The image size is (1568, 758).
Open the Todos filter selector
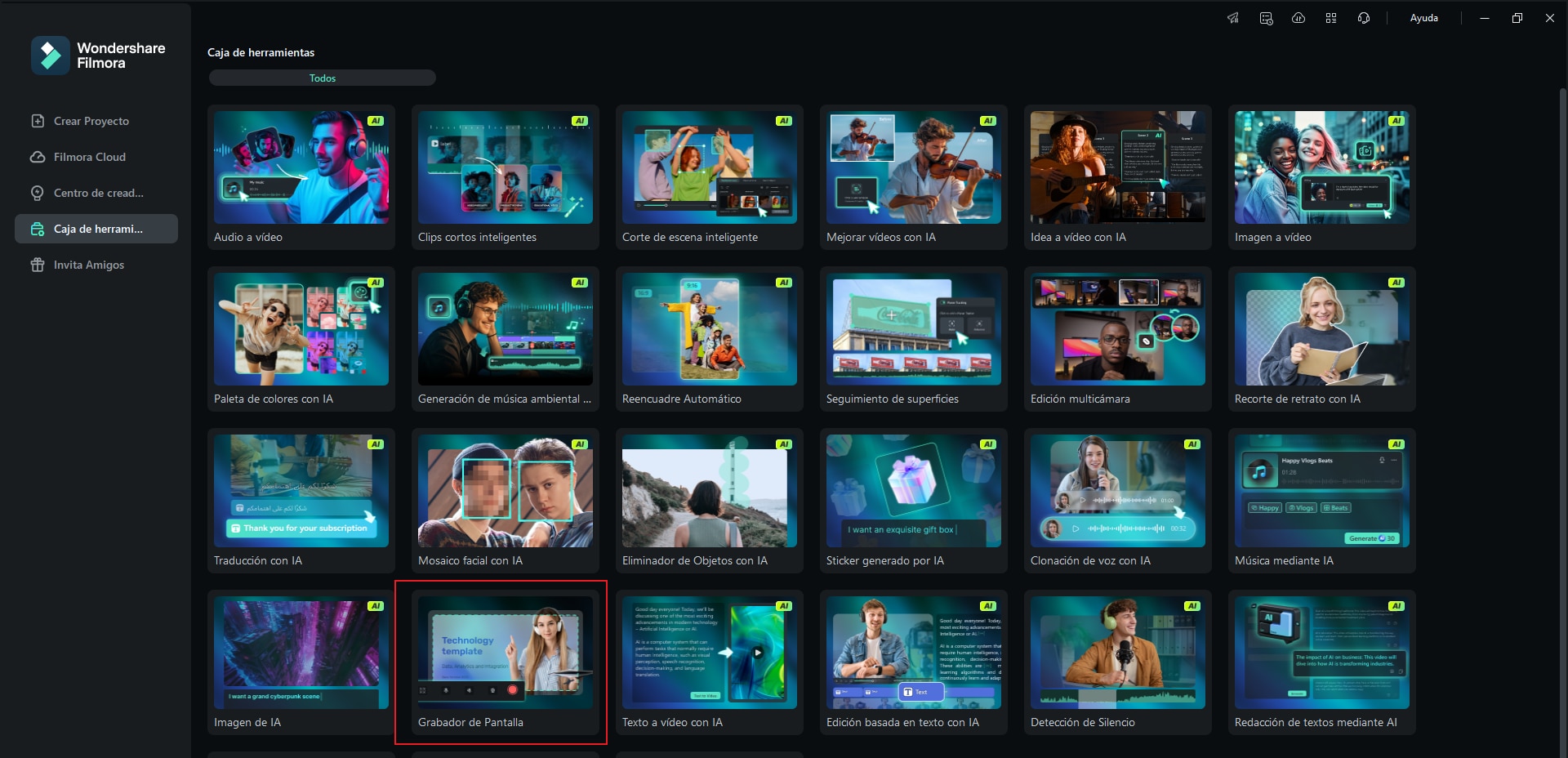[322, 78]
